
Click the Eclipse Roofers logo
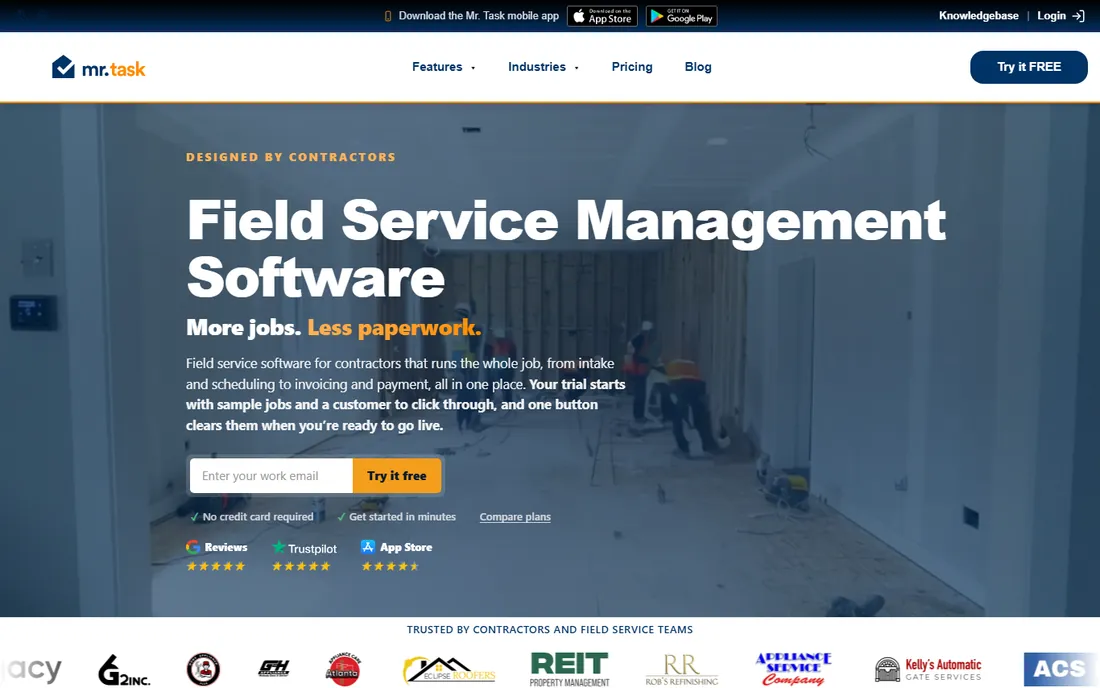coord(449,670)
